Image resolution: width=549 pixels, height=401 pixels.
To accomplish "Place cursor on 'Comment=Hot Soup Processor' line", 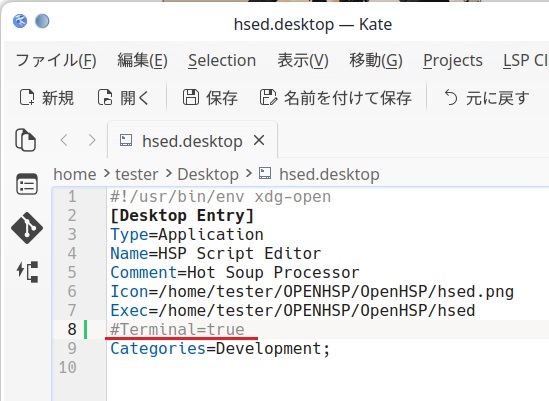I will tap(235, 272).
